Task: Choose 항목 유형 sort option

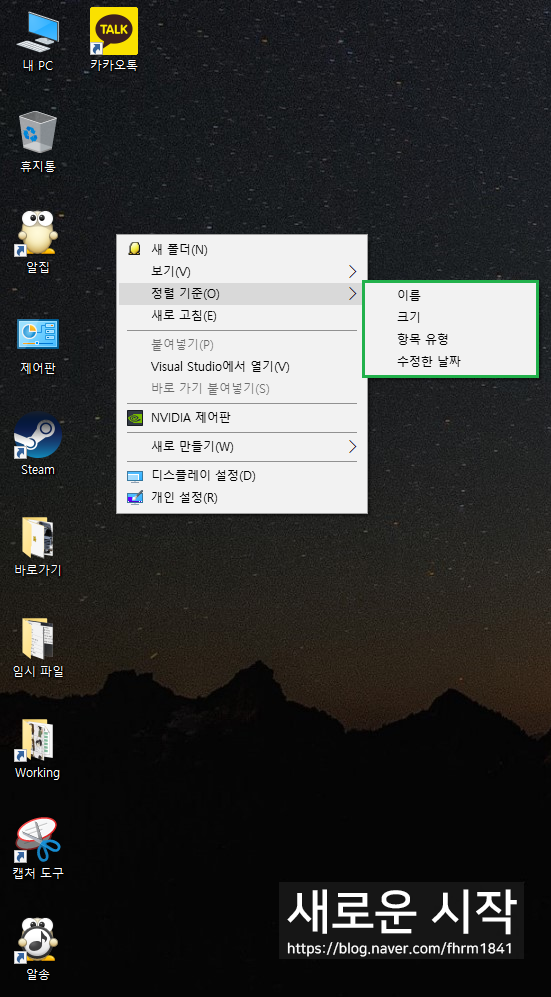Action: [423, 340]
